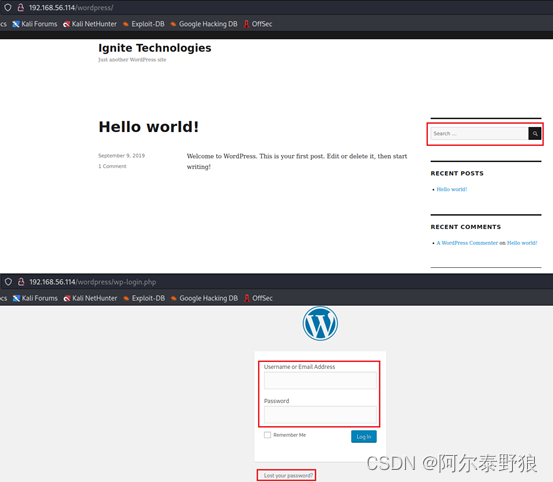
Task: Open Kali Forums bookmark in the lower browser
Action: tap(35, 298)
